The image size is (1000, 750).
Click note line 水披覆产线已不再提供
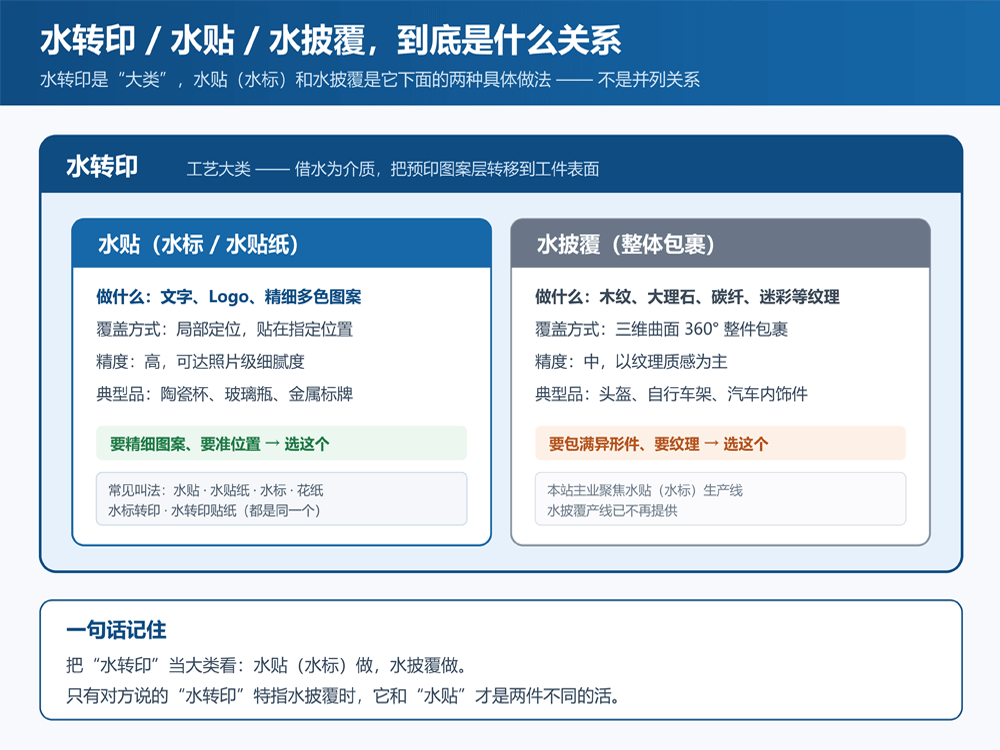click(612, 510)
